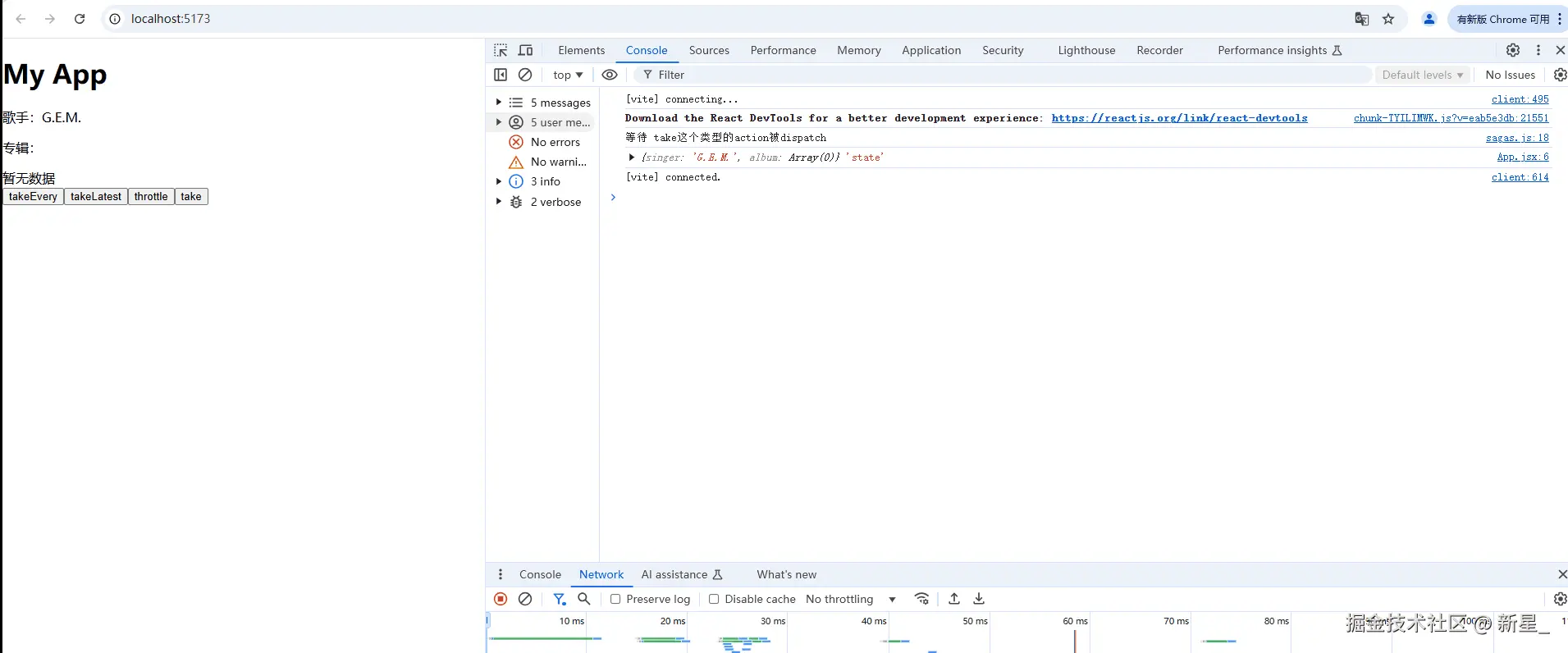Open the What's new drawer tab
Image resolution: width=1568 pixels, height=653 pixels.
[786, 574]
